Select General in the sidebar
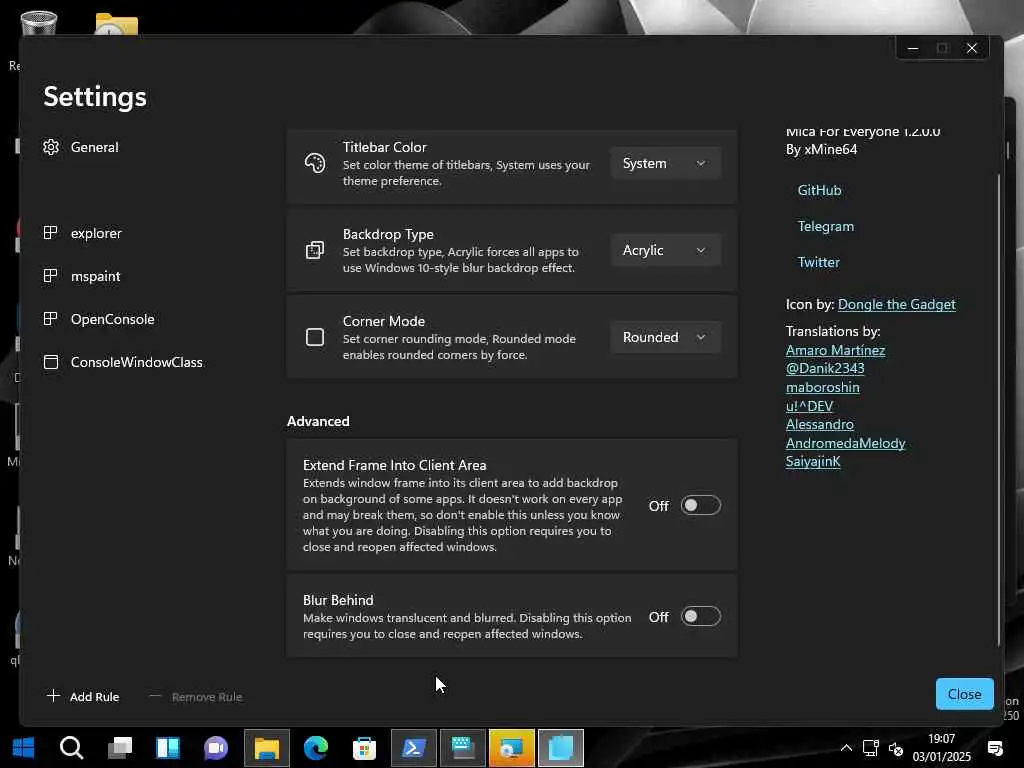Image resolution: width=1024 pixels, height=768 pixels. 95,147
